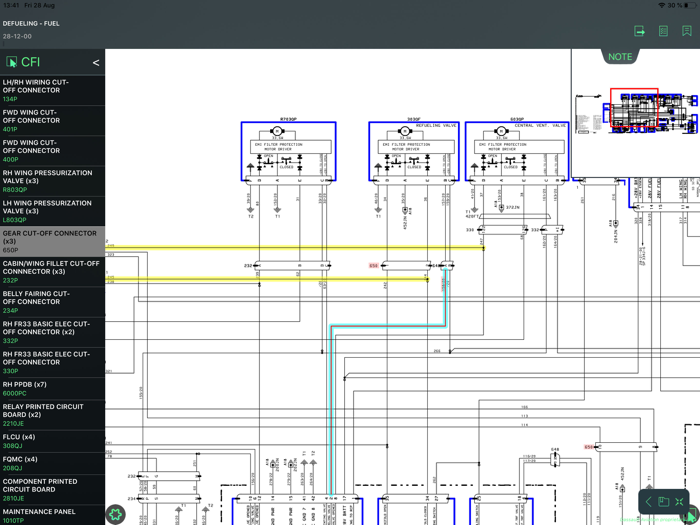Select GEAR CUT-OFF CONNECTOR 650P item
This screenshot has width=700, height=525.
(52, 241)
